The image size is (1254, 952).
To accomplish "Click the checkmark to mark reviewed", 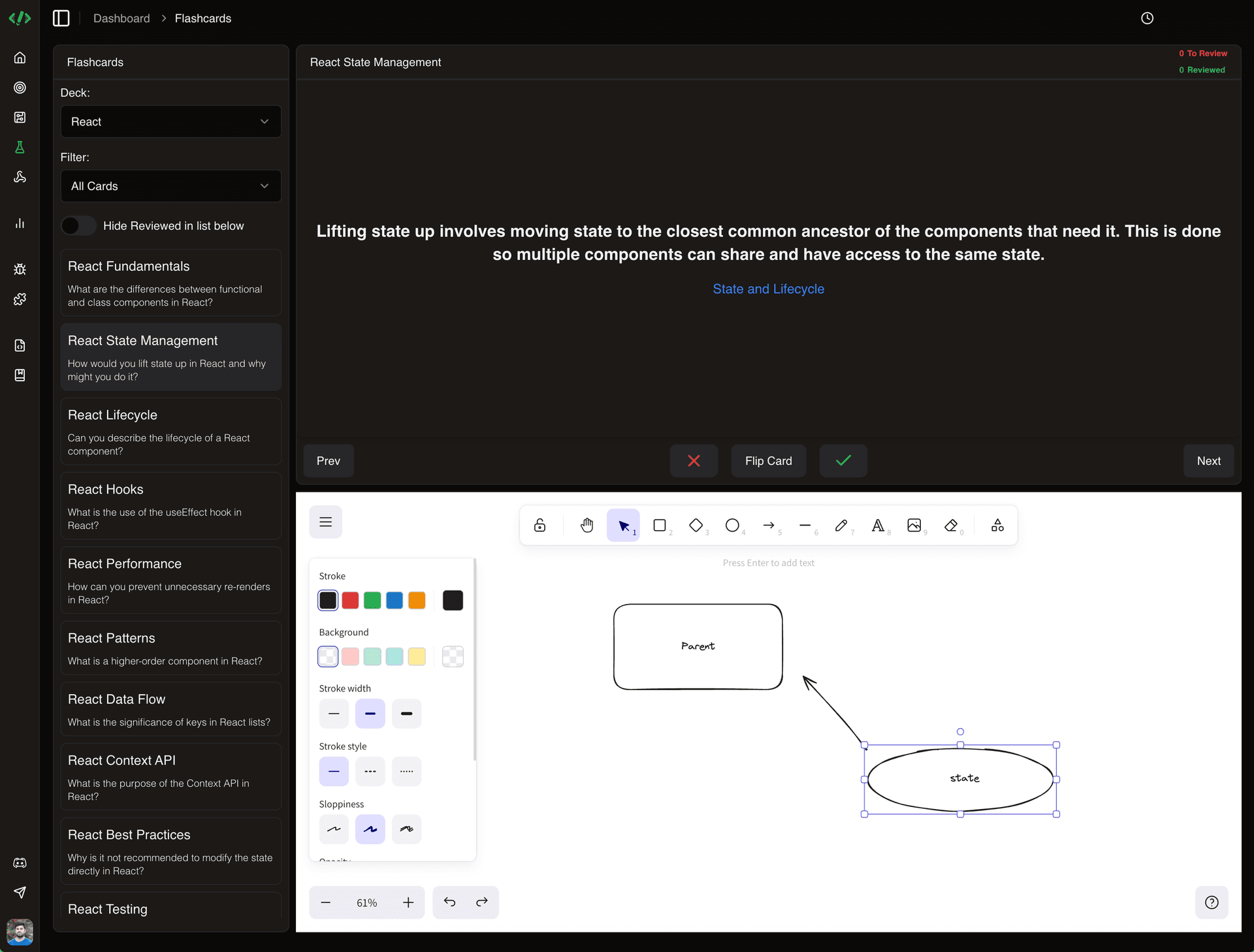I will point(843,461).
